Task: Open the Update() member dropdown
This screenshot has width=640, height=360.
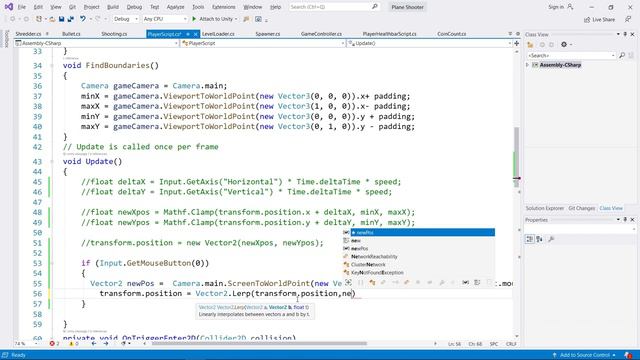Action: [429, 43]
